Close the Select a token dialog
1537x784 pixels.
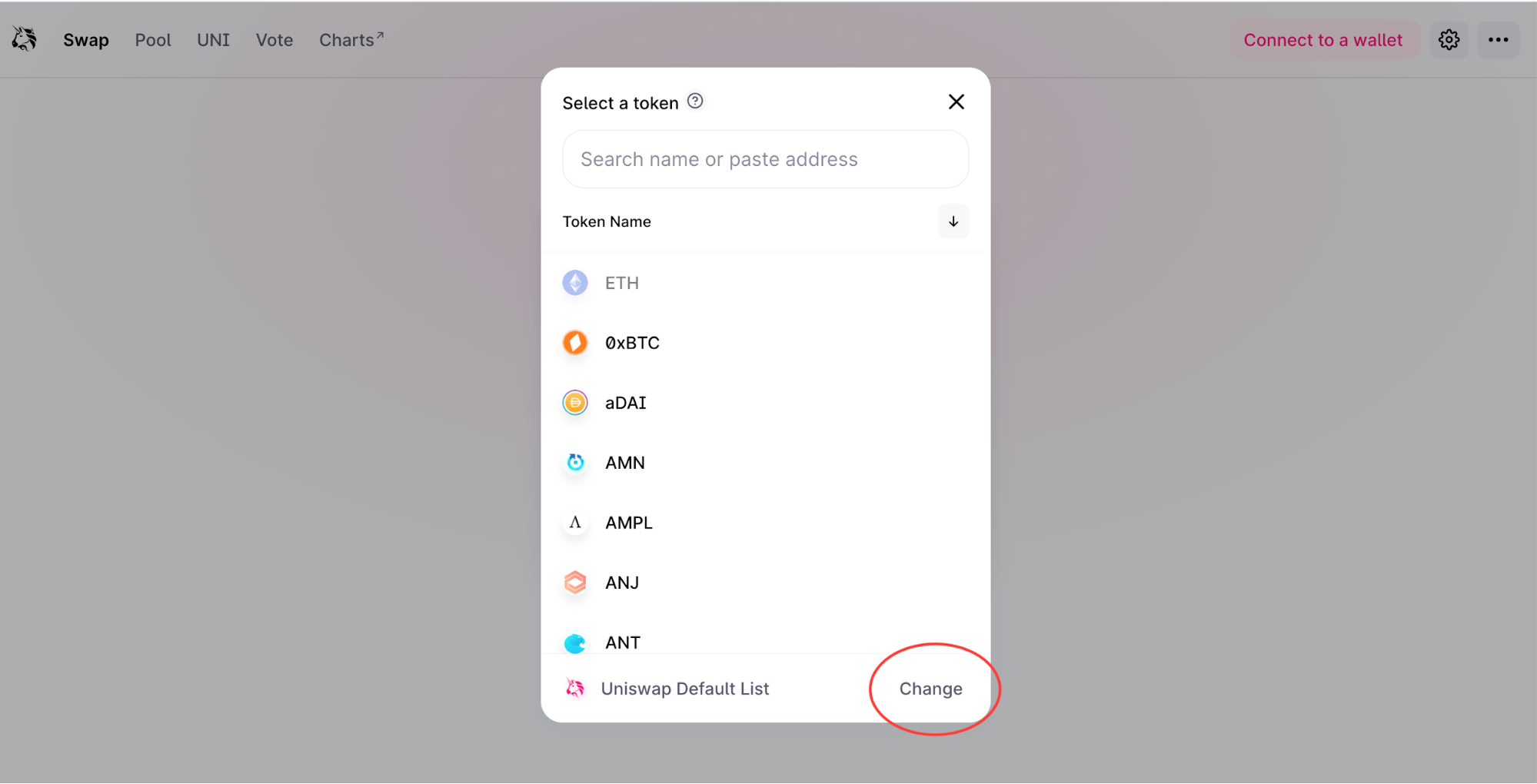coord(956,101)
